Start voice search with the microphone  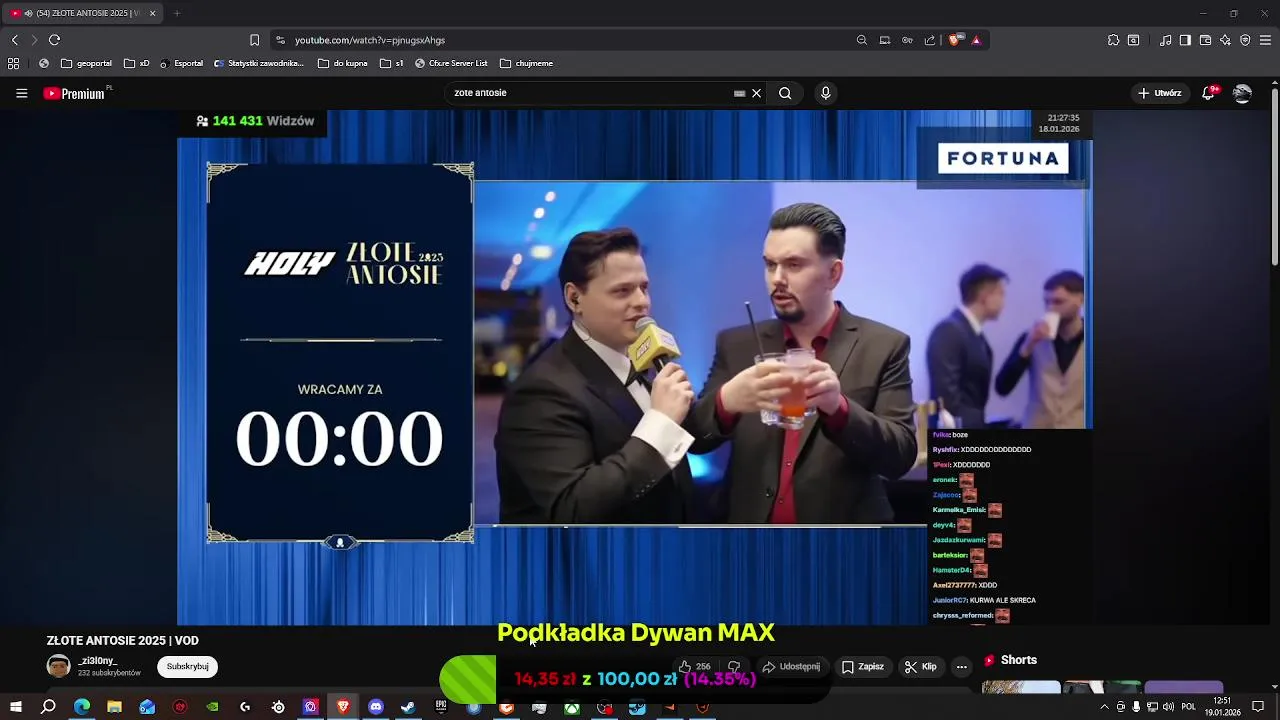tap(825, 93)
